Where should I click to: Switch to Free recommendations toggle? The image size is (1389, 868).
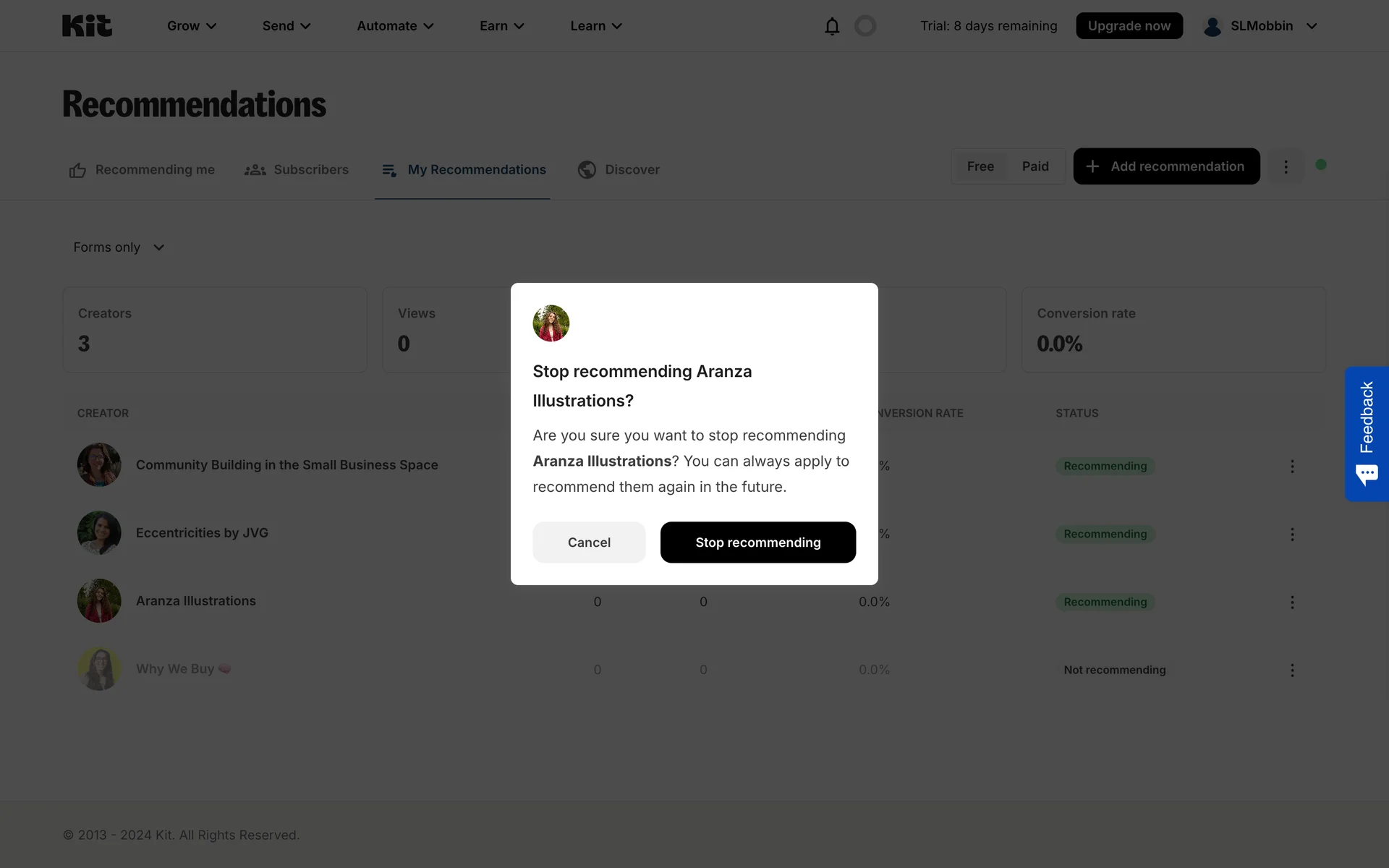tap(980, 166)
